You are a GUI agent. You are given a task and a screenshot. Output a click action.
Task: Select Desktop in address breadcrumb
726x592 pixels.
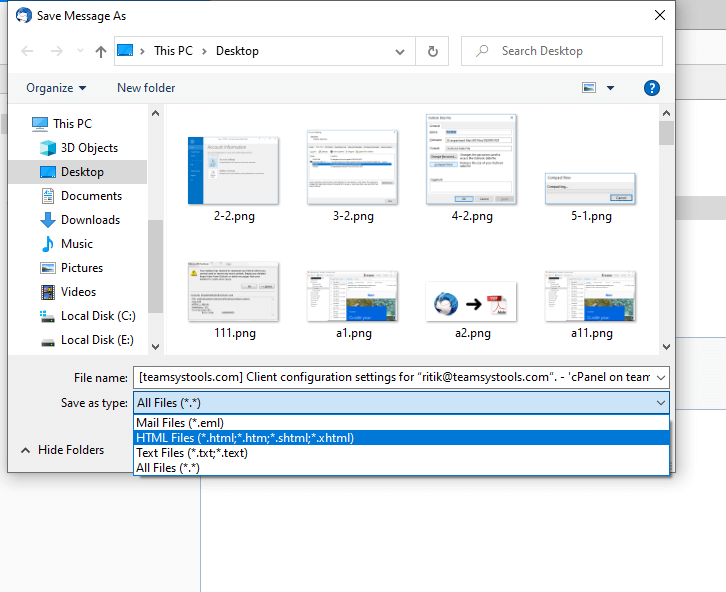(237, 51)
